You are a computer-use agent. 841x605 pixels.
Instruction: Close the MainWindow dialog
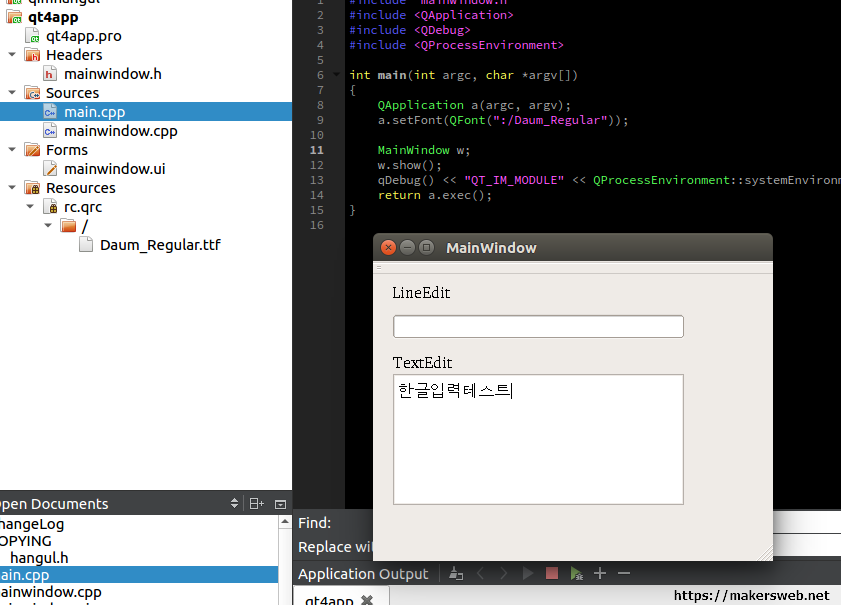pyautogui.click(x=388, y=247)
